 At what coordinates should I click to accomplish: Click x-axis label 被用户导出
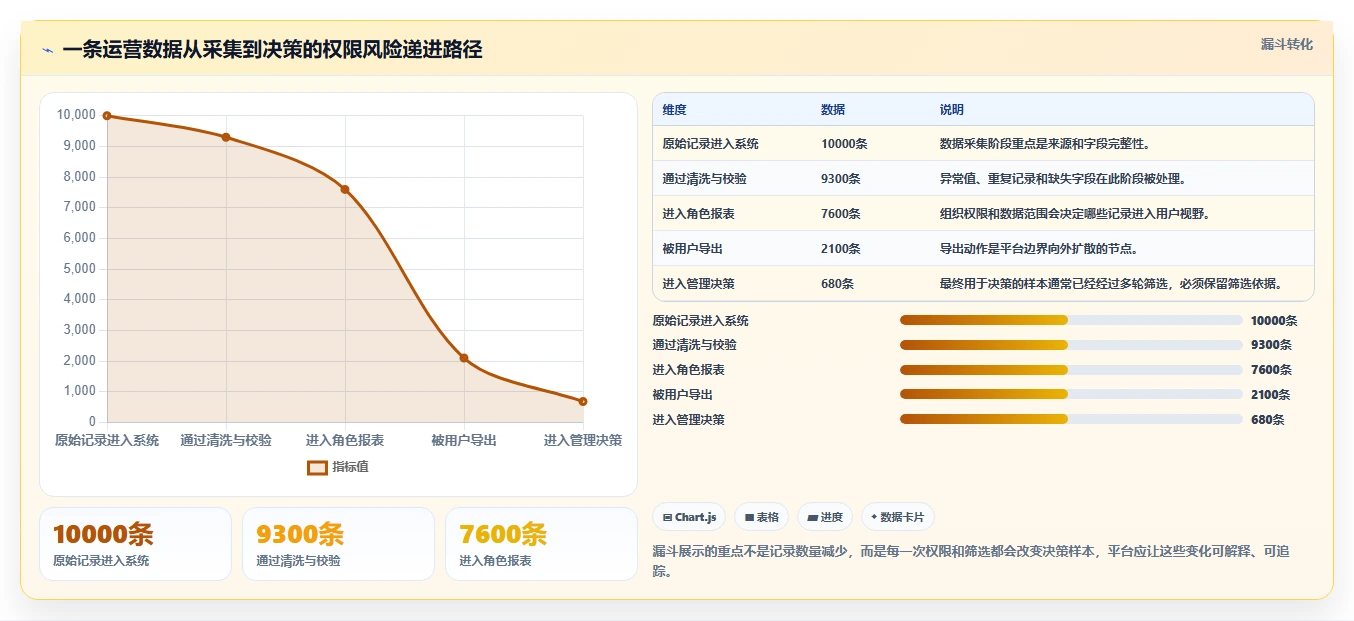[x=464, y=440]
